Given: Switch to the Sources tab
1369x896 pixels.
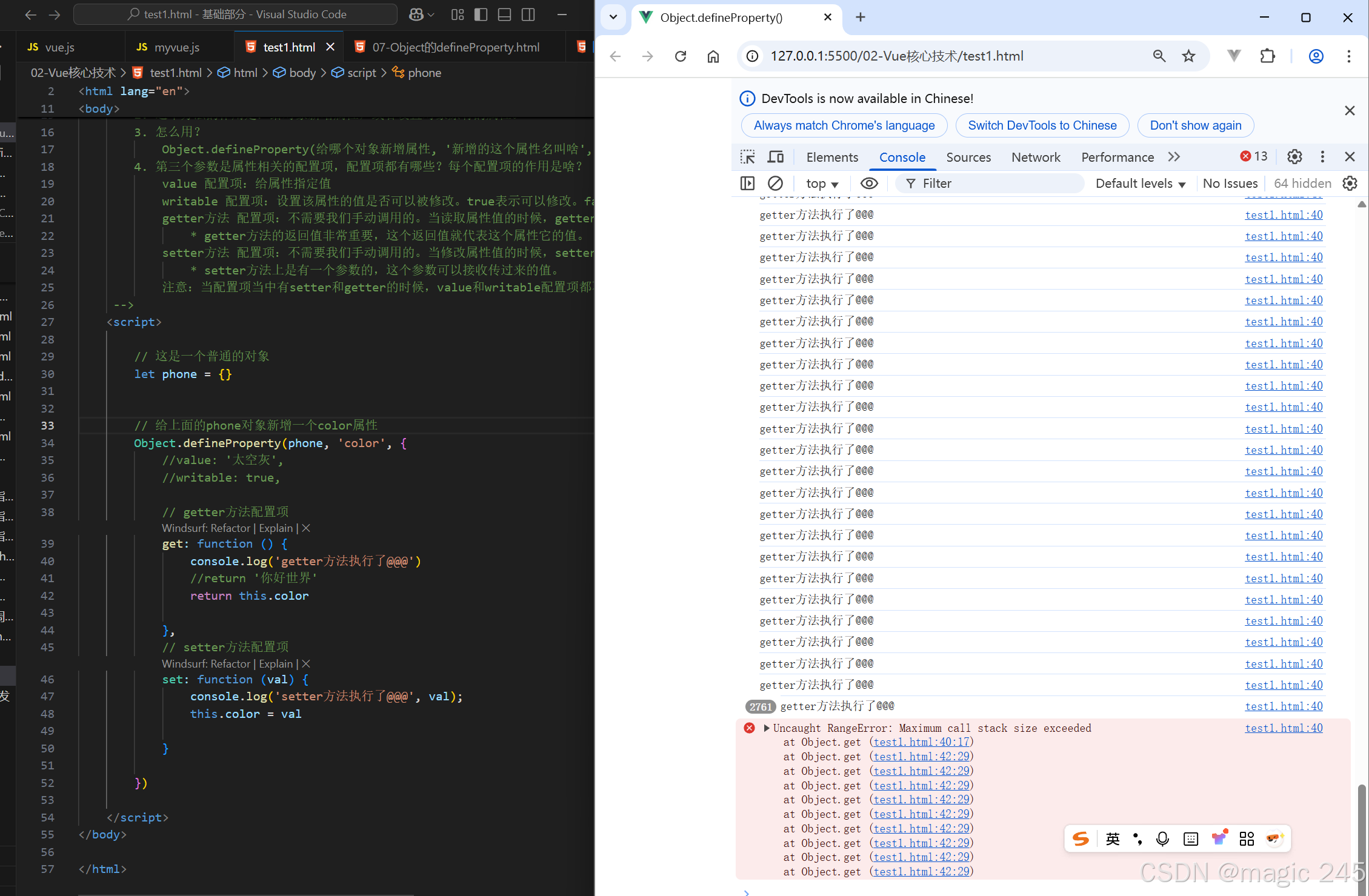Looking at the screenshot, I should pos(968,158).
